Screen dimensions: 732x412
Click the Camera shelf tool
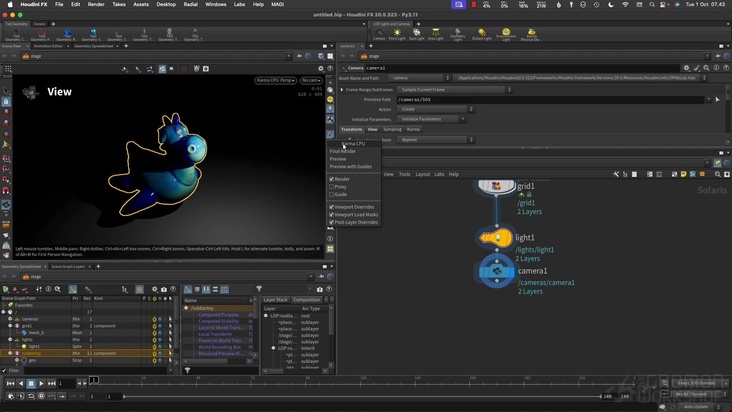coord(379,34)
